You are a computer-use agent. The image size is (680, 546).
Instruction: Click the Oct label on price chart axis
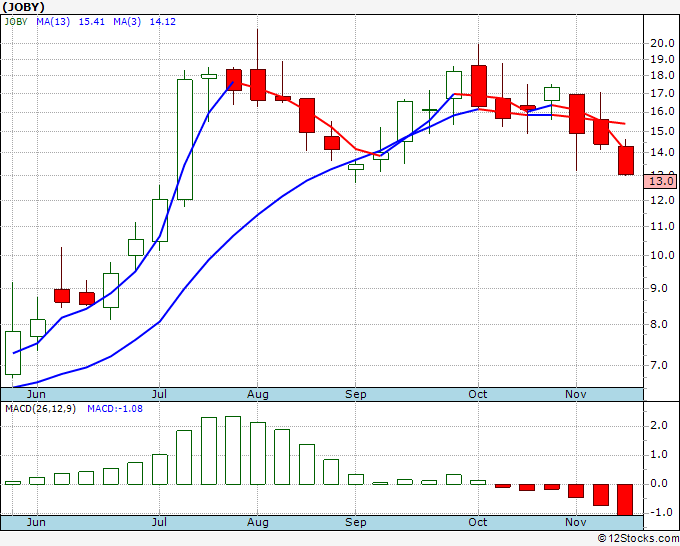tap(478, 394)
